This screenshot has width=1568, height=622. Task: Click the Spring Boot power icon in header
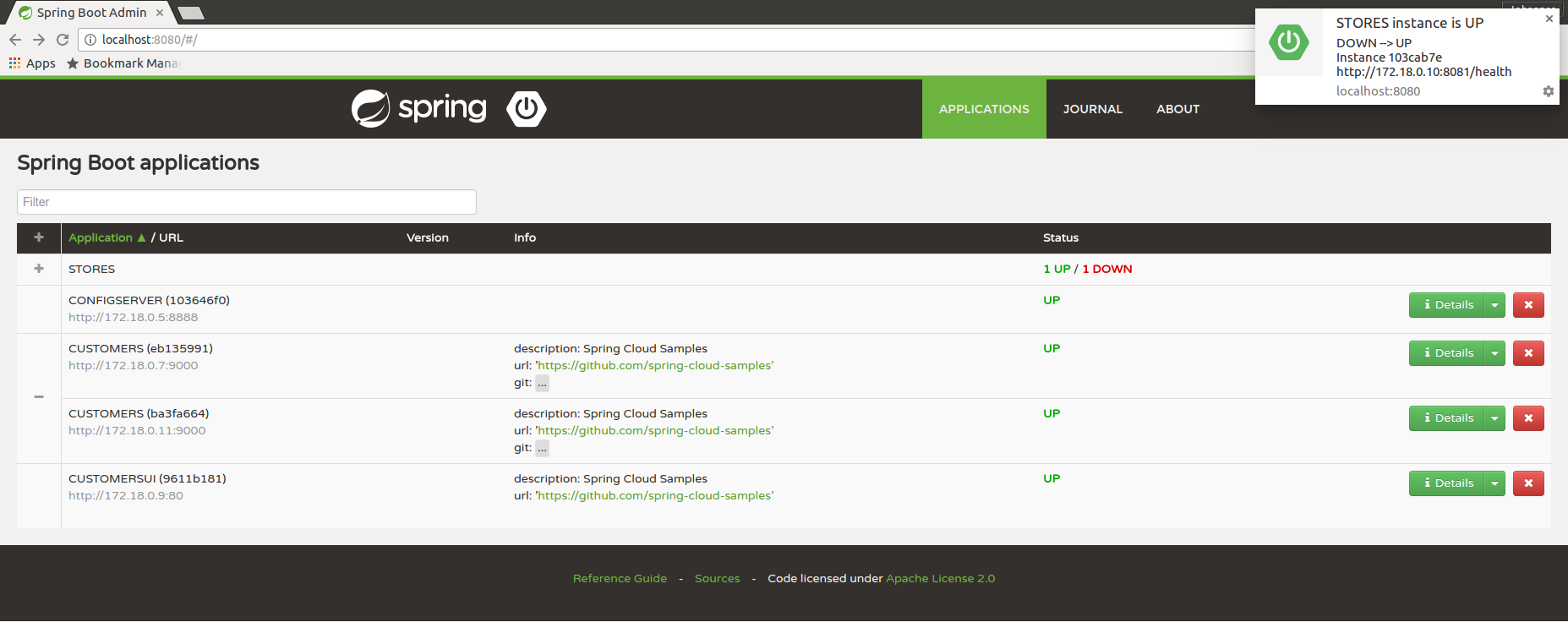526,109
